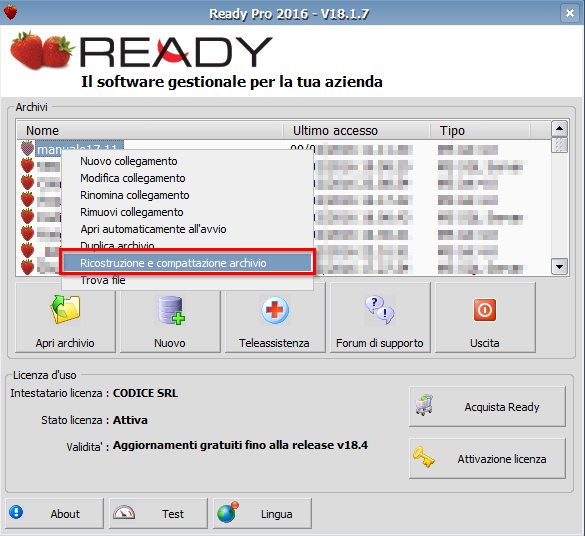Click the globe icon on Lingua button
Image resolution: width=585 pixels, height=536 pixels.
(x=228, y=513)
